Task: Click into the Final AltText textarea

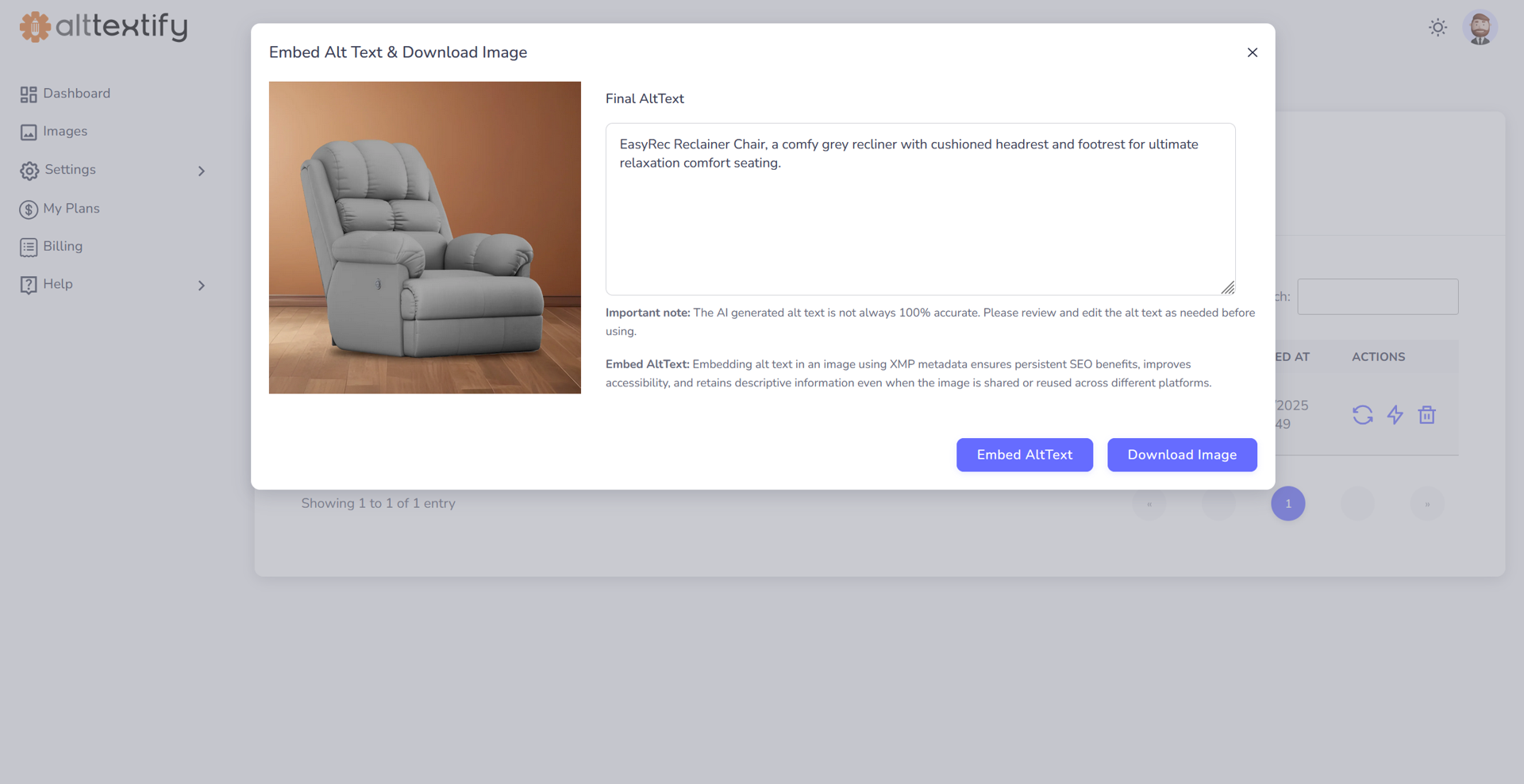Action: pos(921,209)
